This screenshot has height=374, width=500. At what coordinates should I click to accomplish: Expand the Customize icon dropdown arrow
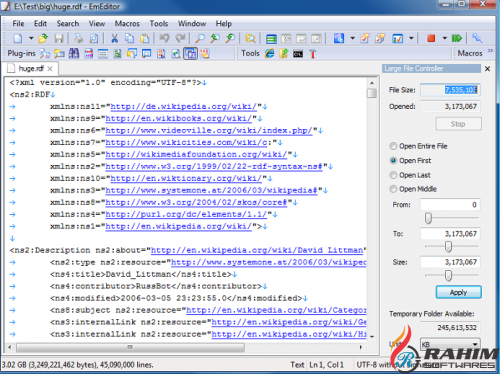(x=411, y=38)
